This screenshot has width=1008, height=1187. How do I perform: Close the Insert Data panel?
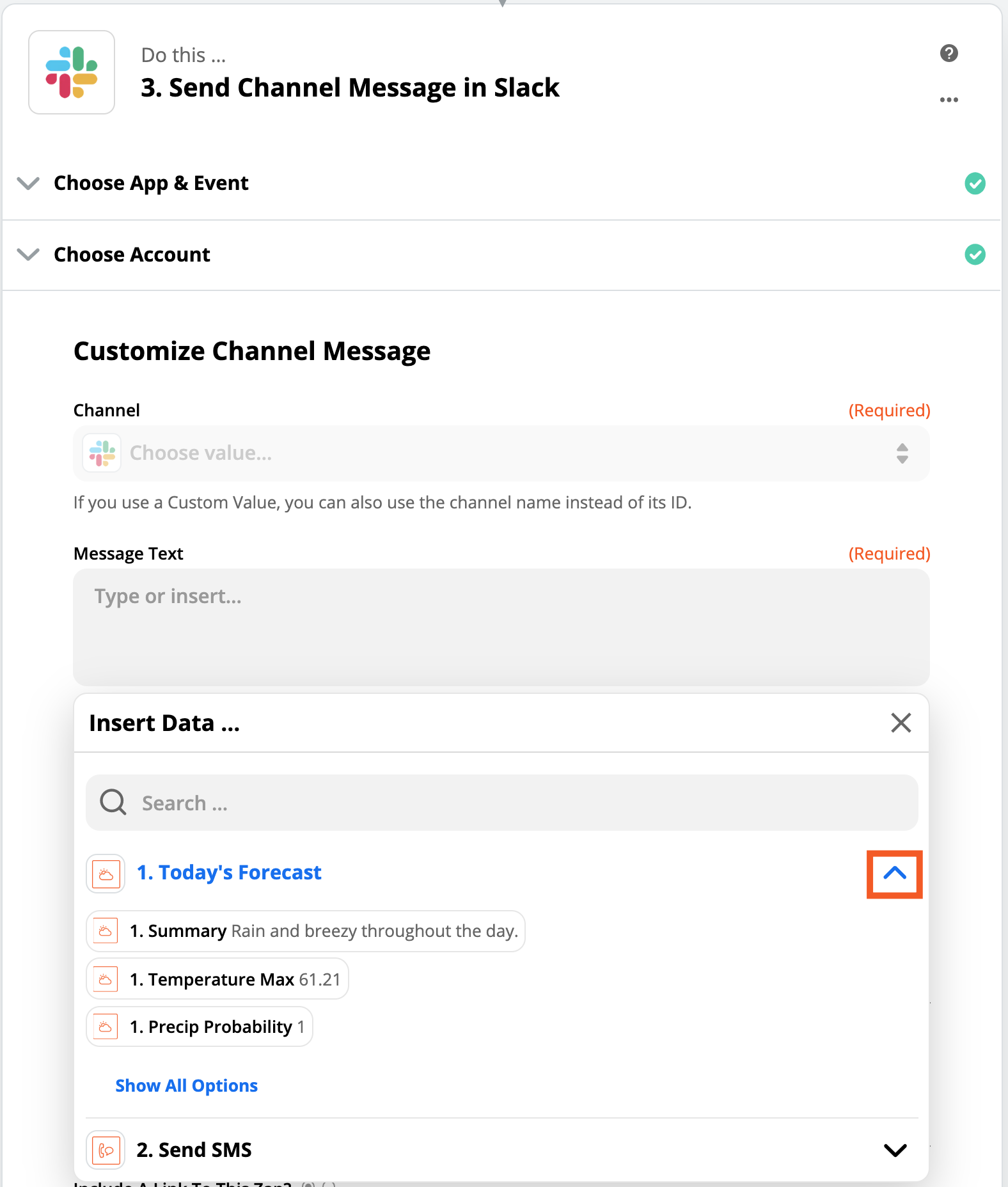tap(901, 723)
